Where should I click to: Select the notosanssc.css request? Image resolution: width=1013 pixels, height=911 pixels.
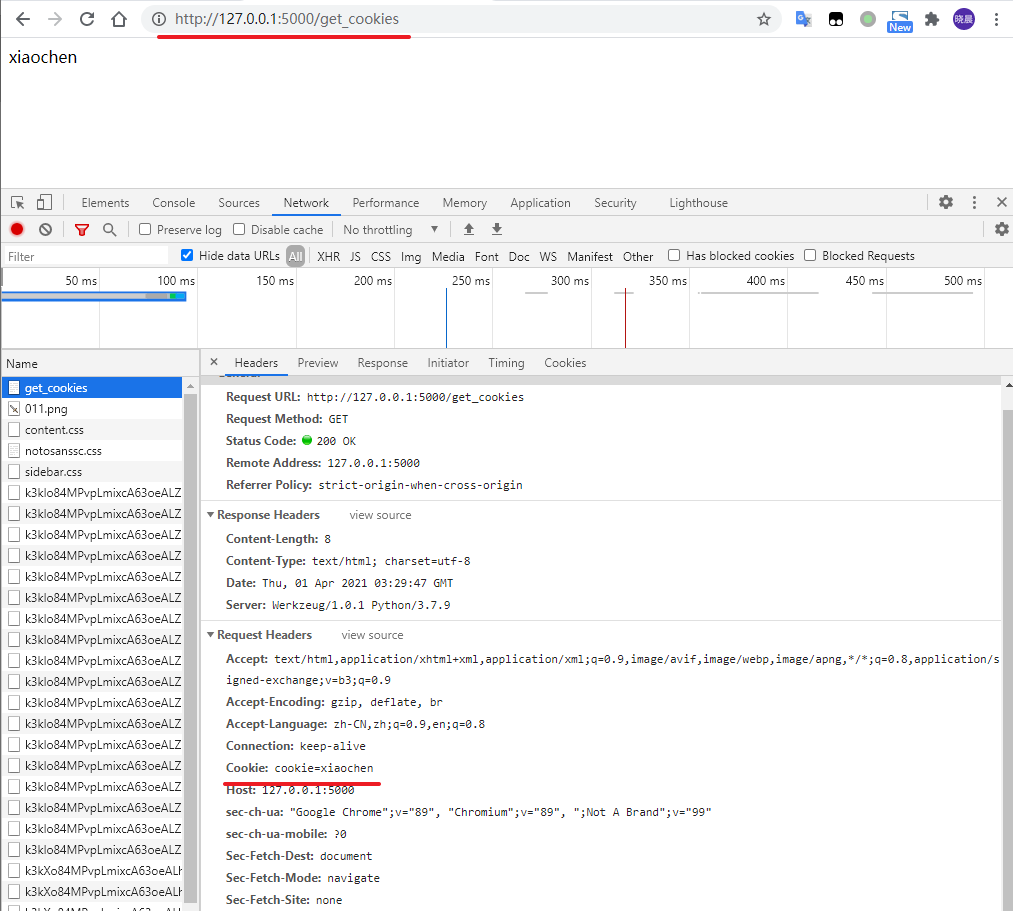92,451
